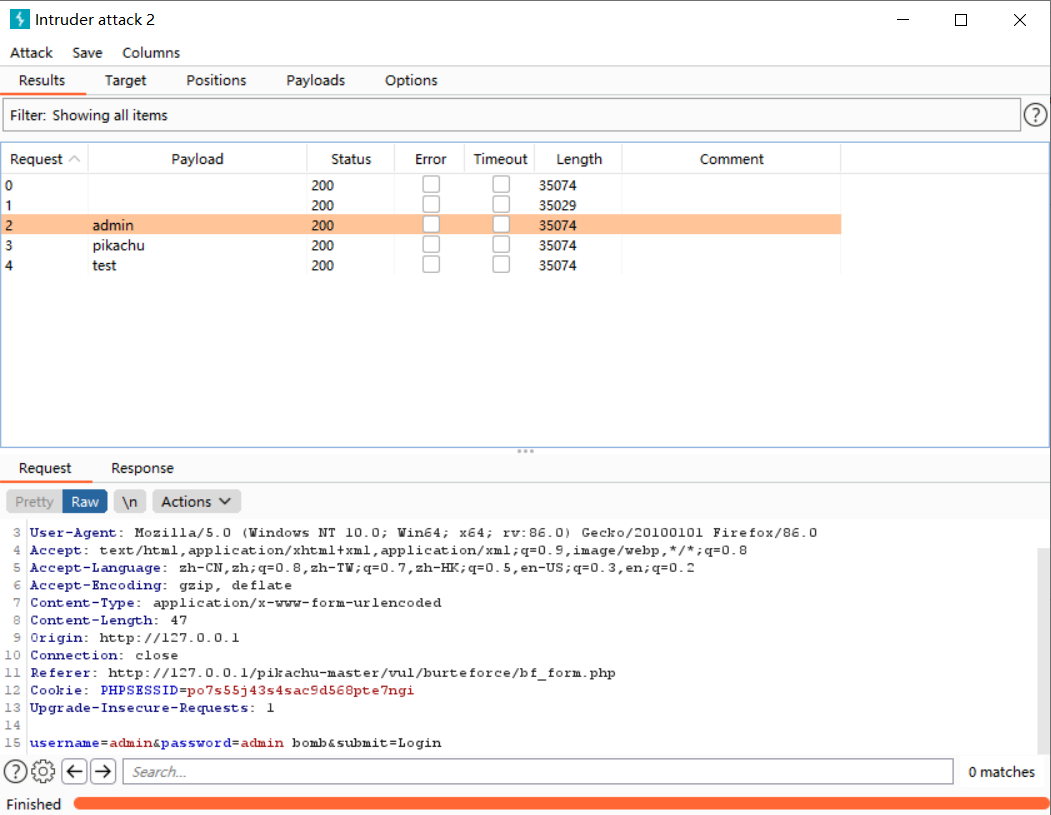Click the request pane vertical scrollbar
Screen dimensions: 1051x815
click(1043, 650)
